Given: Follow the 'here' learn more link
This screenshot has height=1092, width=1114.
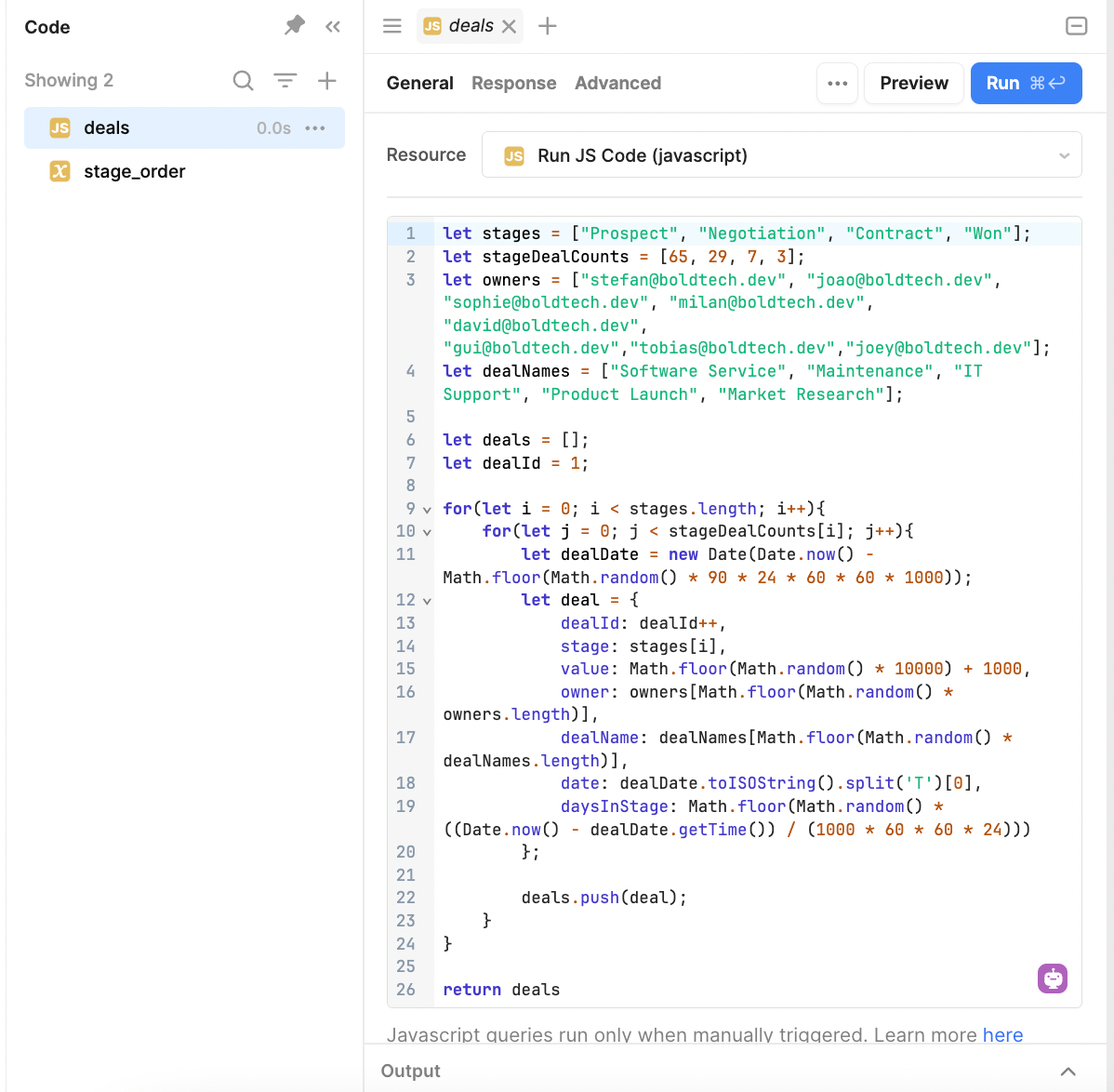Looking at the screenshot, I should pos(1002,1034).
